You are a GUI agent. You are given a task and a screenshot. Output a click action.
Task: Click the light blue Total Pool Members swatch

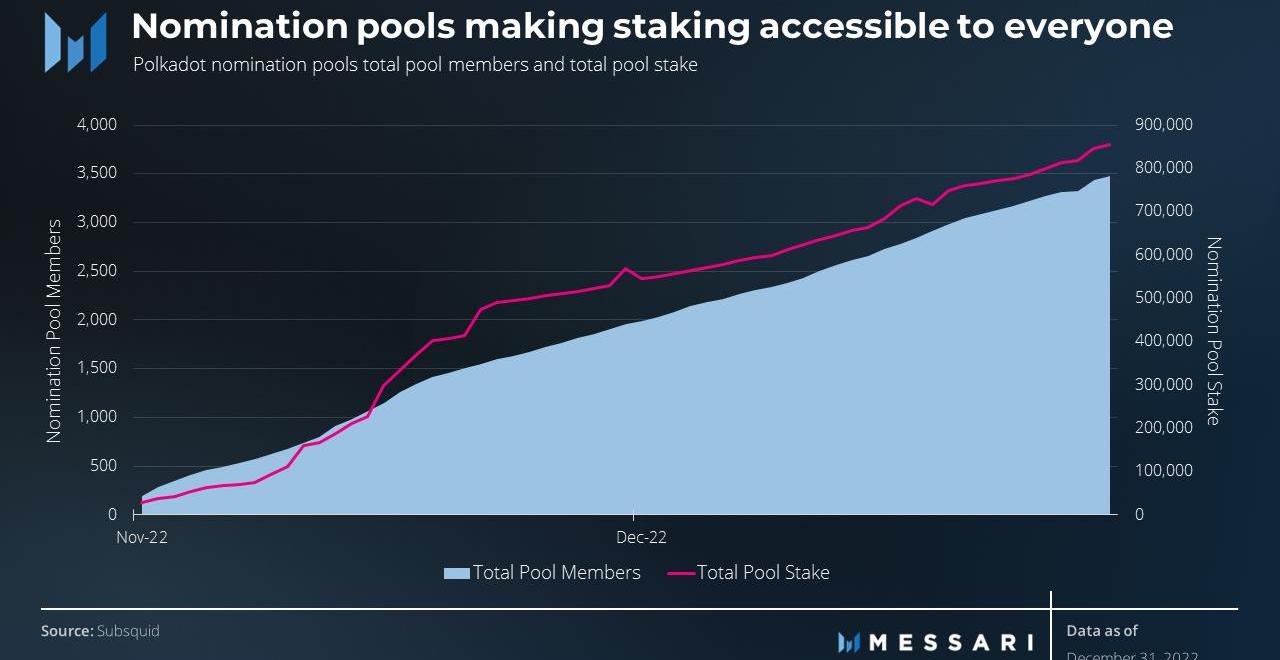[x=456, y=573]
